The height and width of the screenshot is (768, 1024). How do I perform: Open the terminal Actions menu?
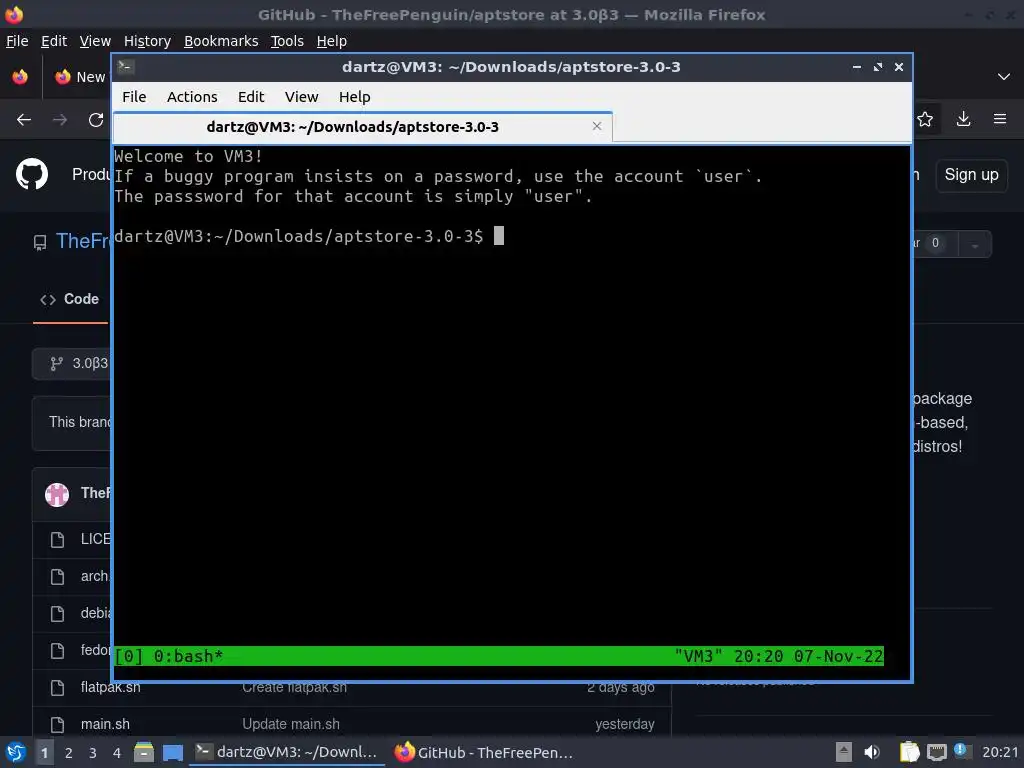(192, 97)
